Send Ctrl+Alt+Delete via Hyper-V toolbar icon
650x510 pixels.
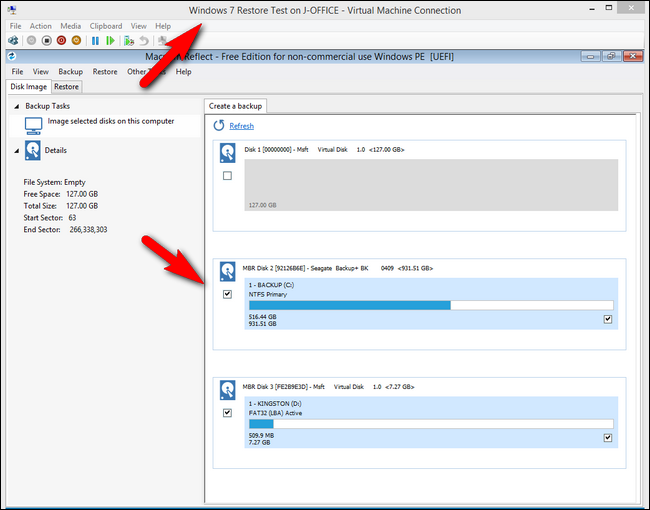click(x=13, y=41)
